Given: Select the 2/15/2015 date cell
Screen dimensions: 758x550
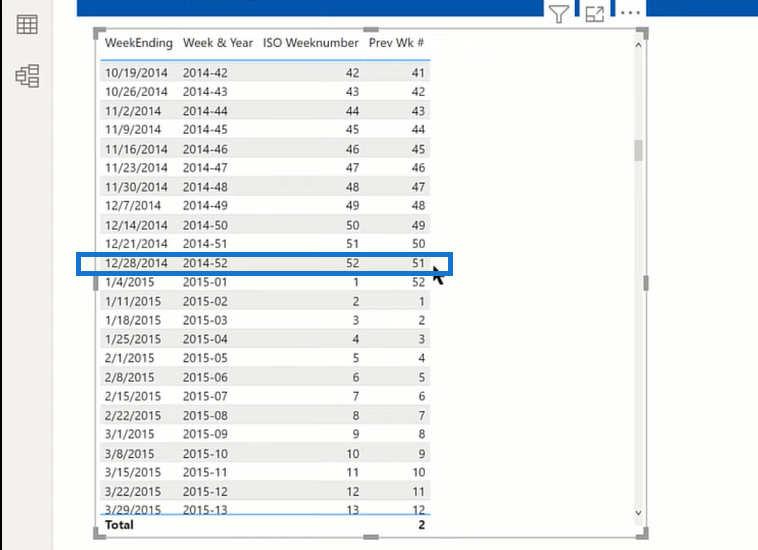Looking at the screenshot, I should [133, 396].
